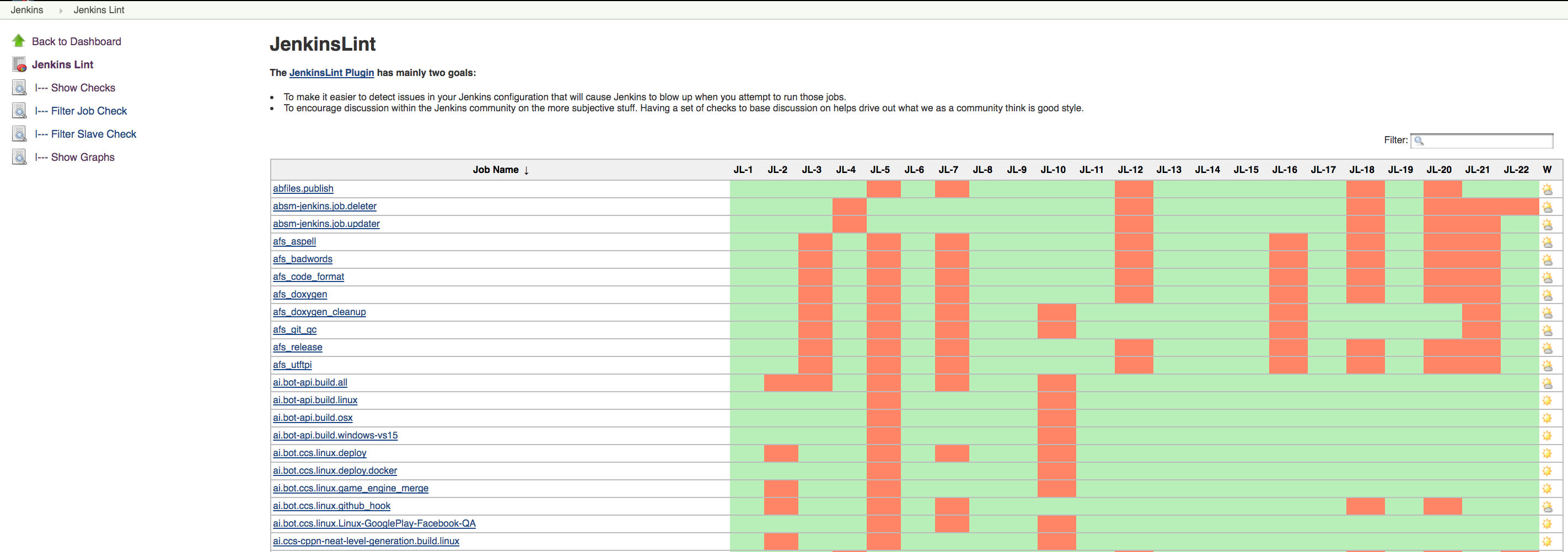Click sunny icon in ai.bot.ccs.linux.game_engine_merge row
The height and width of the screenshot is (552, 1568).
pos(1547,489)
